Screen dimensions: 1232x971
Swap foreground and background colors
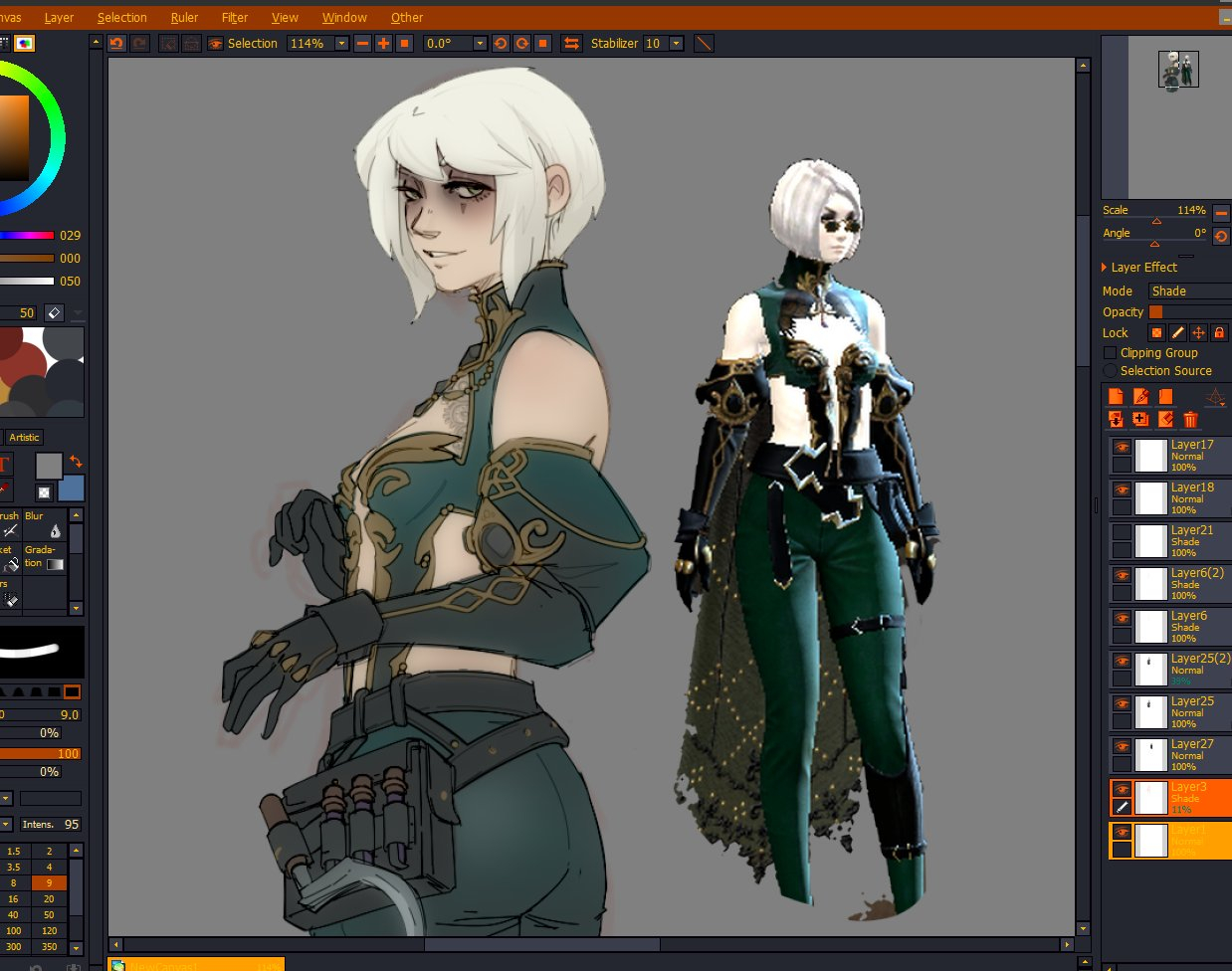tap(76, 462)
